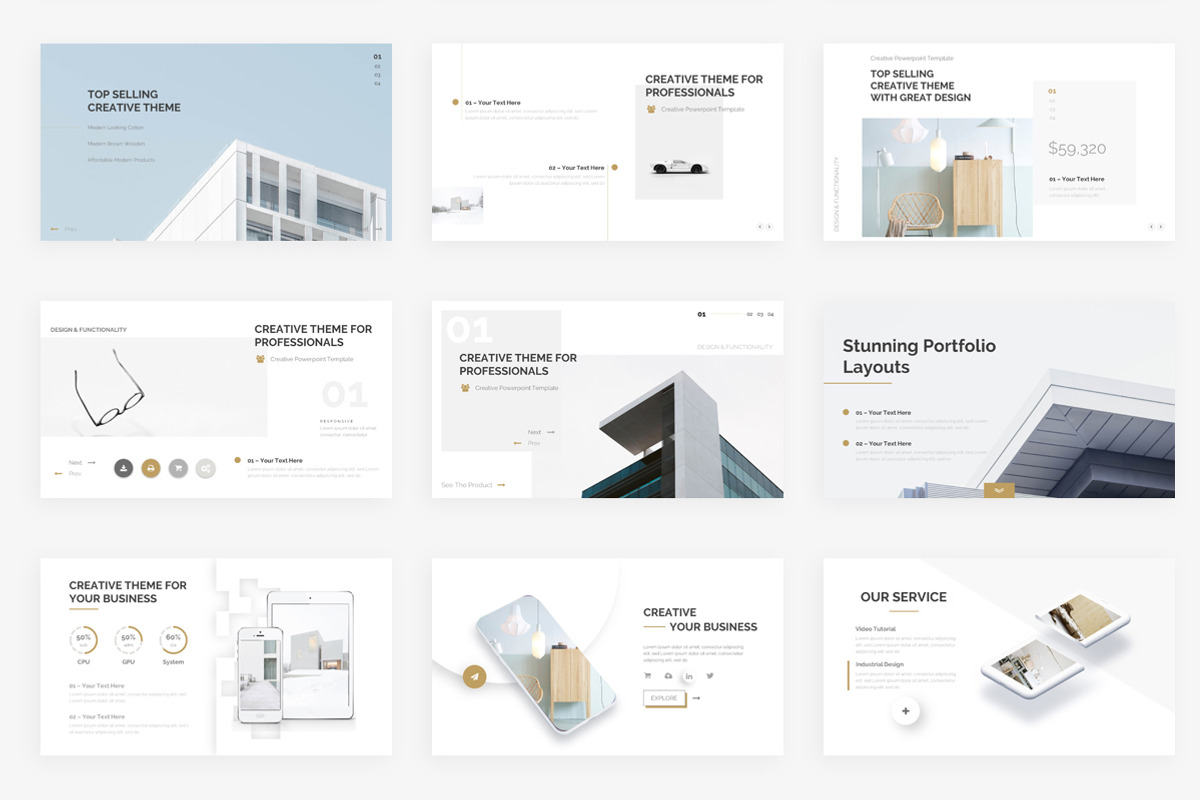This screenshot has height=800, width=1200.
Task: Open the share settings icon beside the cart
Action: (205, 468)
